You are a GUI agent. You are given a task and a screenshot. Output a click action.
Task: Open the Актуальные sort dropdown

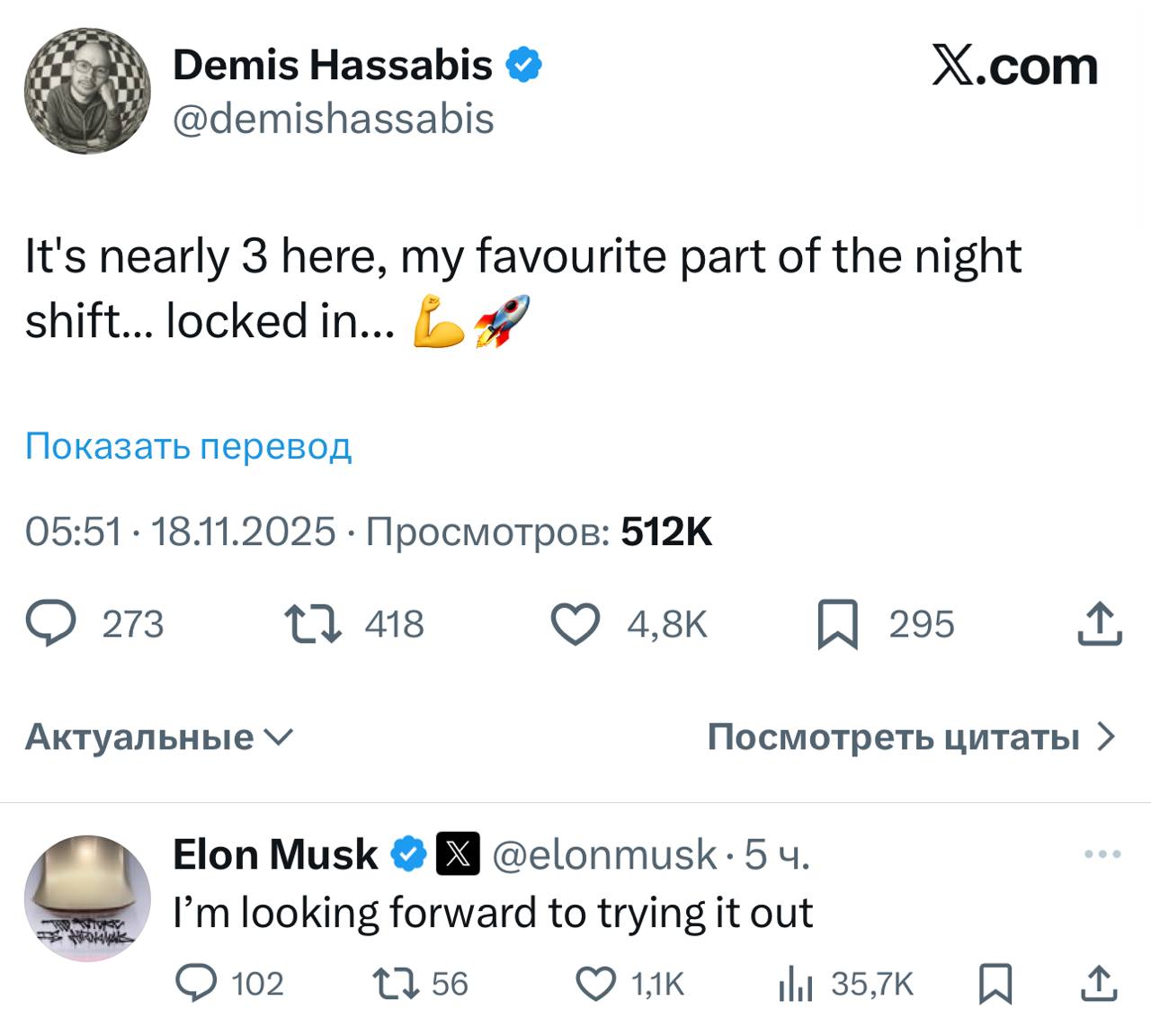(x=158, y=737)
